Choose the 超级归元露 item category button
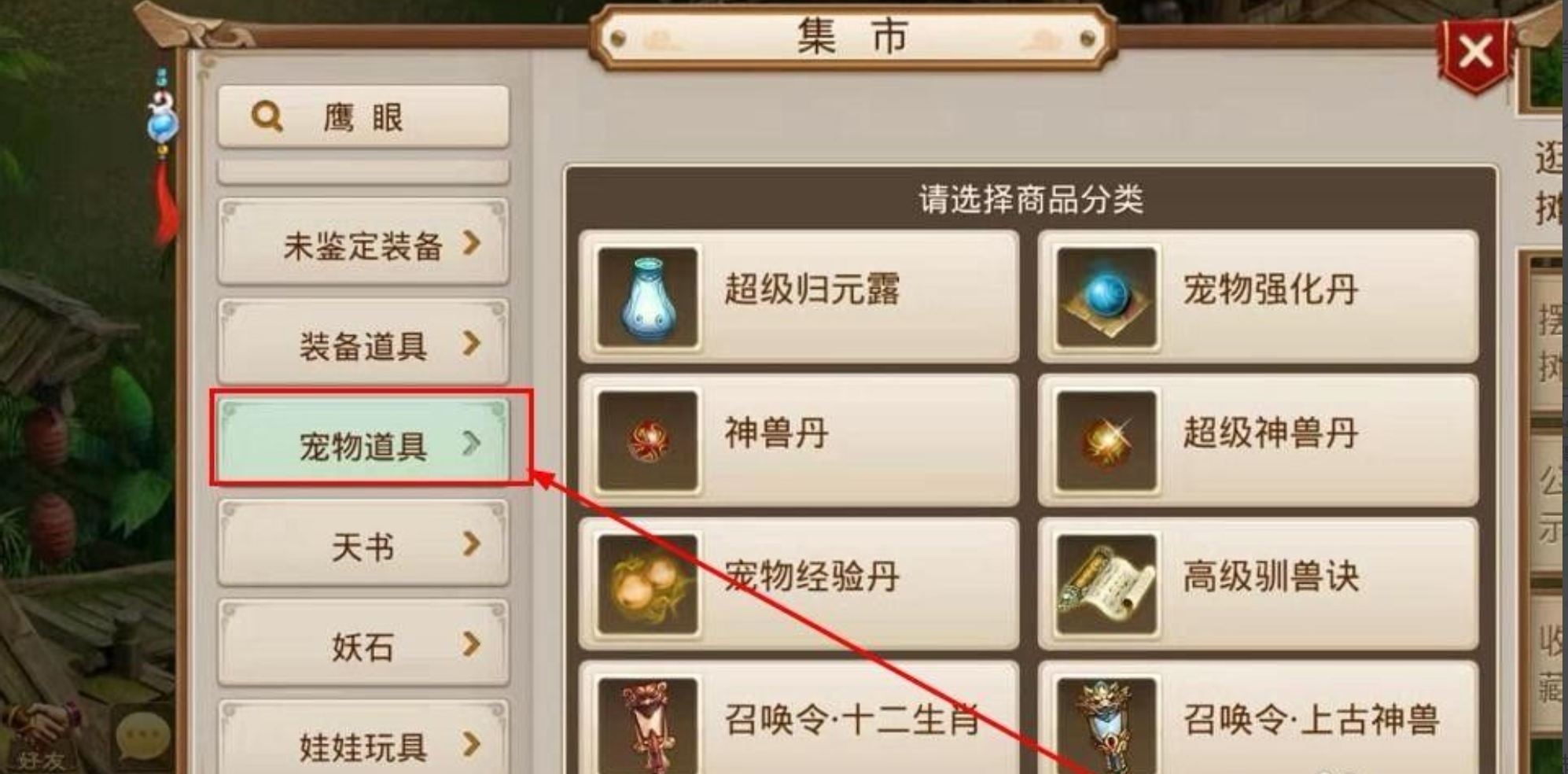Viewport: 1568px width, 774px height. 799,297
